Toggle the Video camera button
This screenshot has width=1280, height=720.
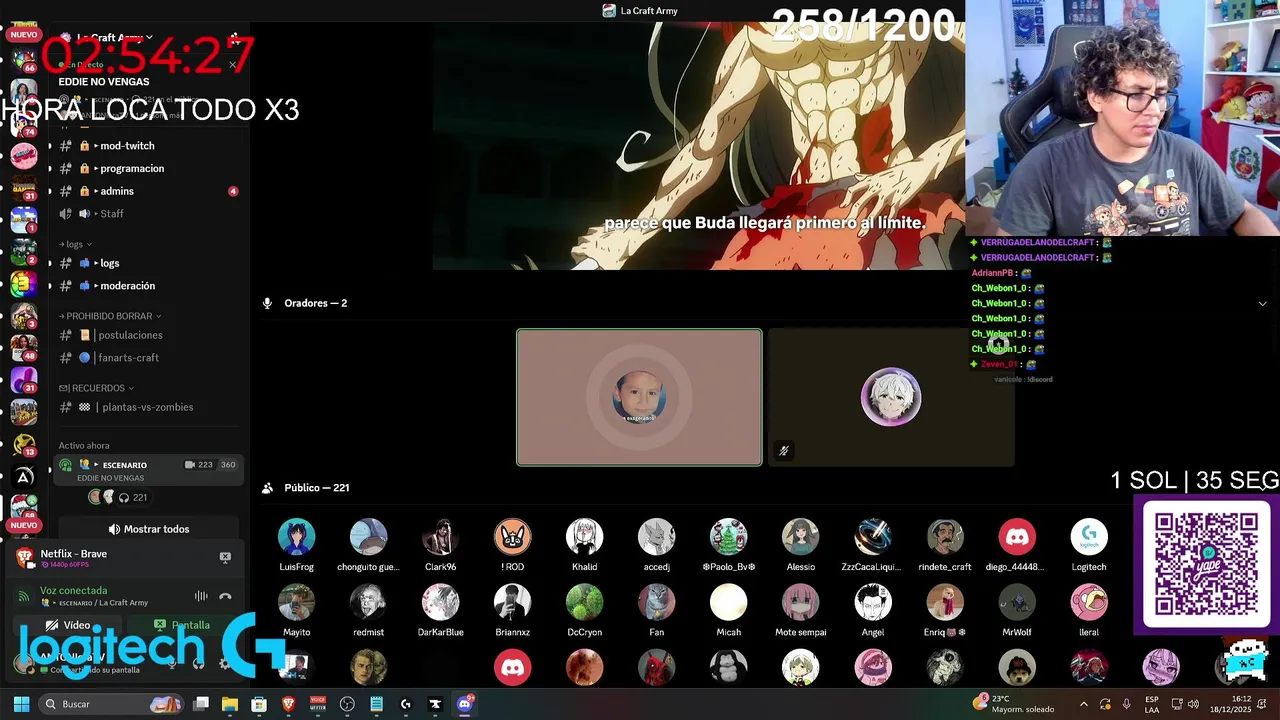coord(68,625)
